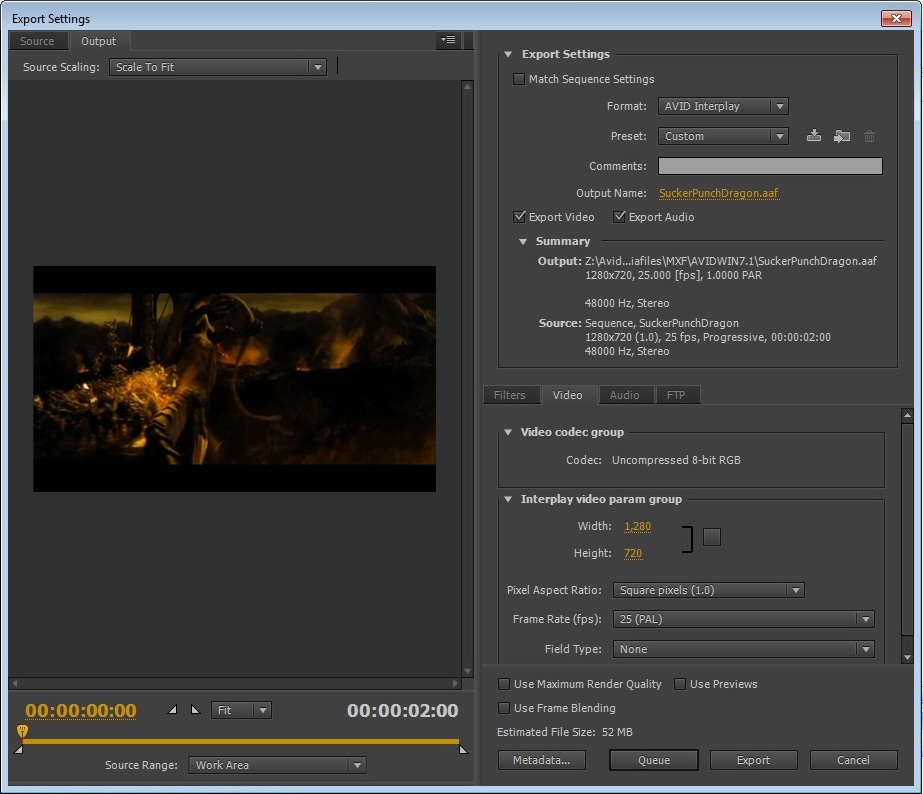Enable the Use Previews checkbox

click(680, 684)
